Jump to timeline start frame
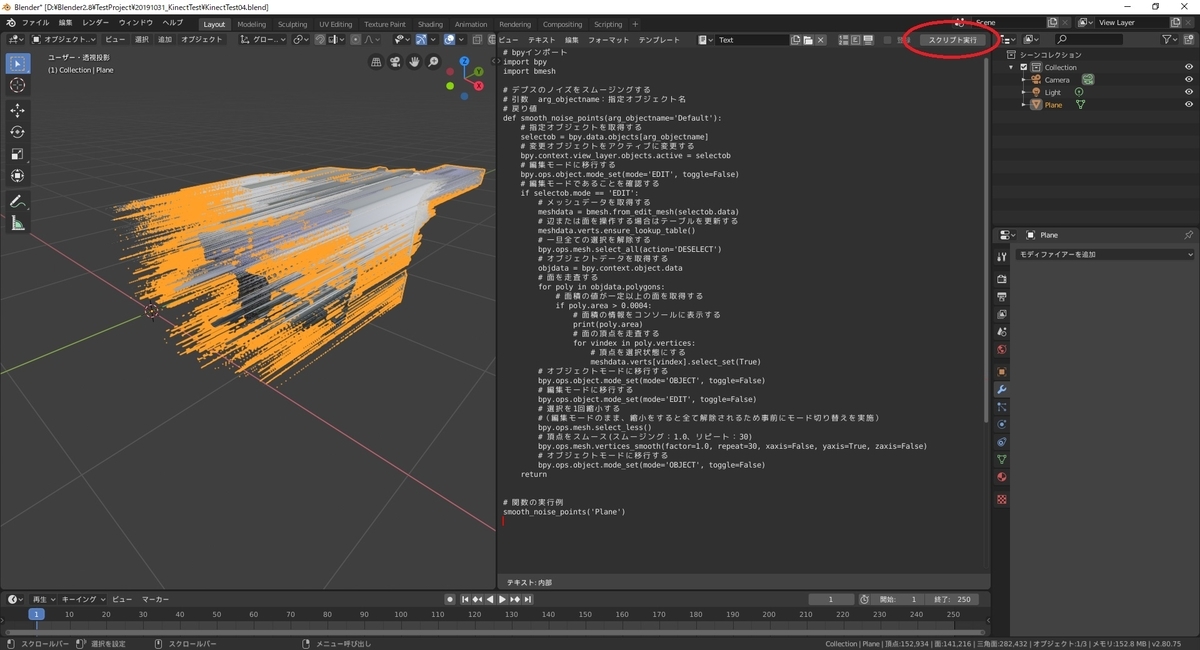Image resolution: width=1200 pixels, height=650 pixels. [x=465, y=599]
